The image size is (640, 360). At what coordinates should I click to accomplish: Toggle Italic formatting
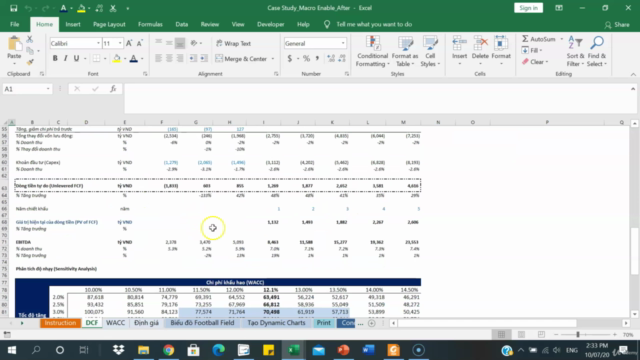[65, 59]
